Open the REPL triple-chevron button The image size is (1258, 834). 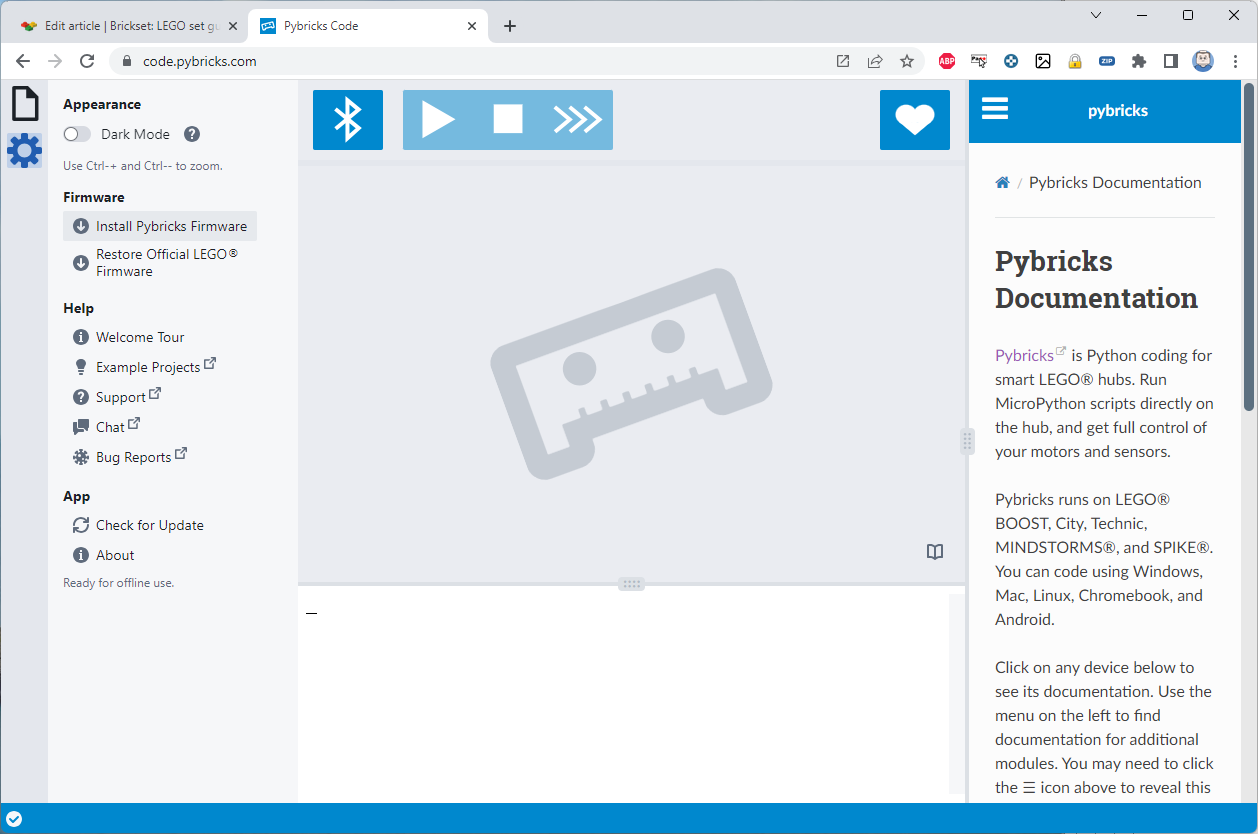pos(577,120)
